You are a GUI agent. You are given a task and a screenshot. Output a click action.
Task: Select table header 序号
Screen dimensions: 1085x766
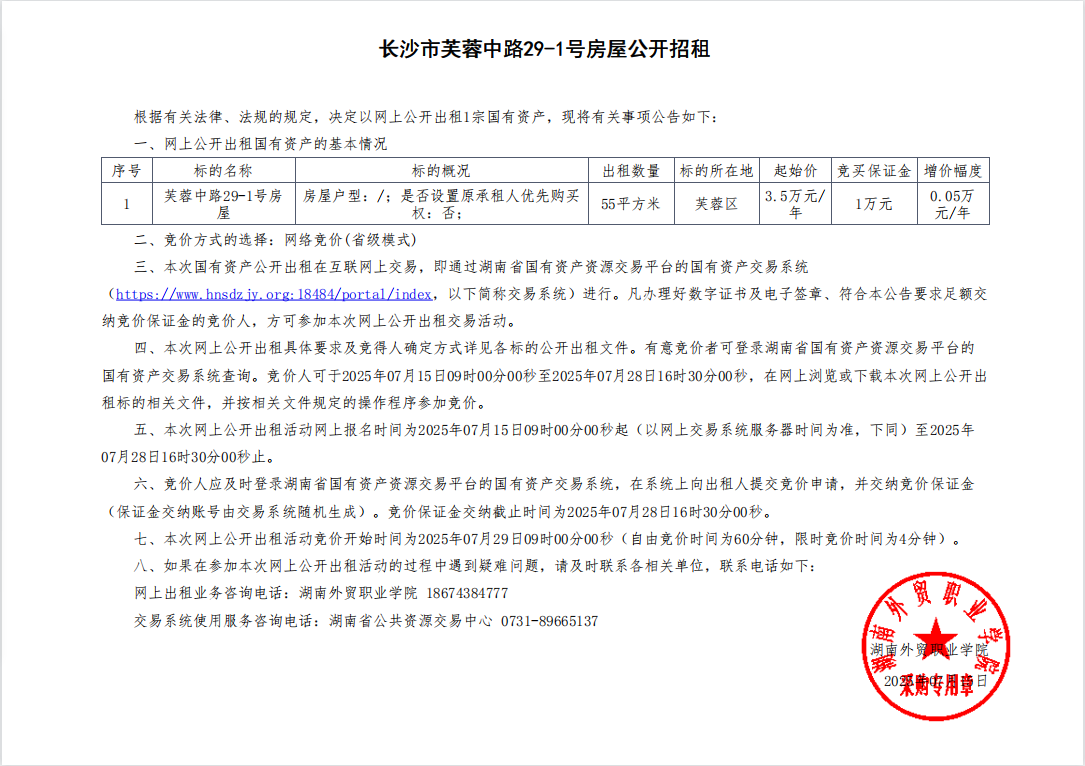[127, 170]
